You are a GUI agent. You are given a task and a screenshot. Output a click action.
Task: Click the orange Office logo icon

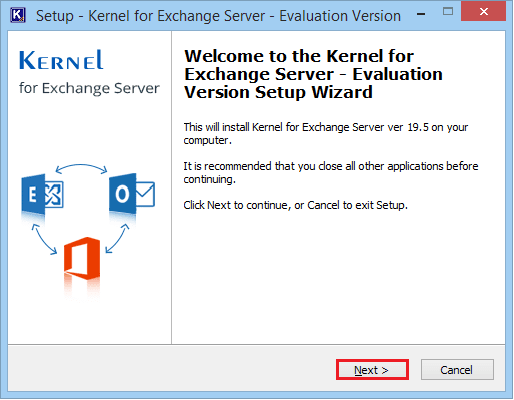coord(82,259)
